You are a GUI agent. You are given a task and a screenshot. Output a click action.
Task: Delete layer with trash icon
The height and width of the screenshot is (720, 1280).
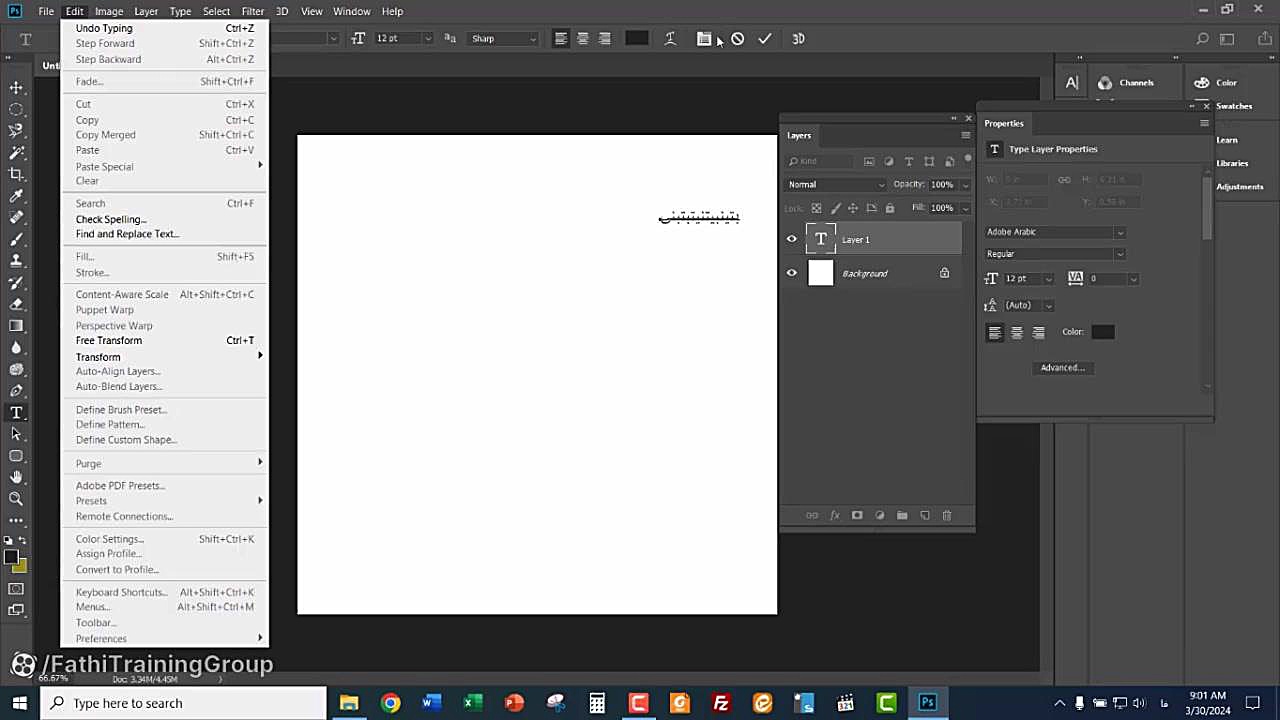[947, 515]
